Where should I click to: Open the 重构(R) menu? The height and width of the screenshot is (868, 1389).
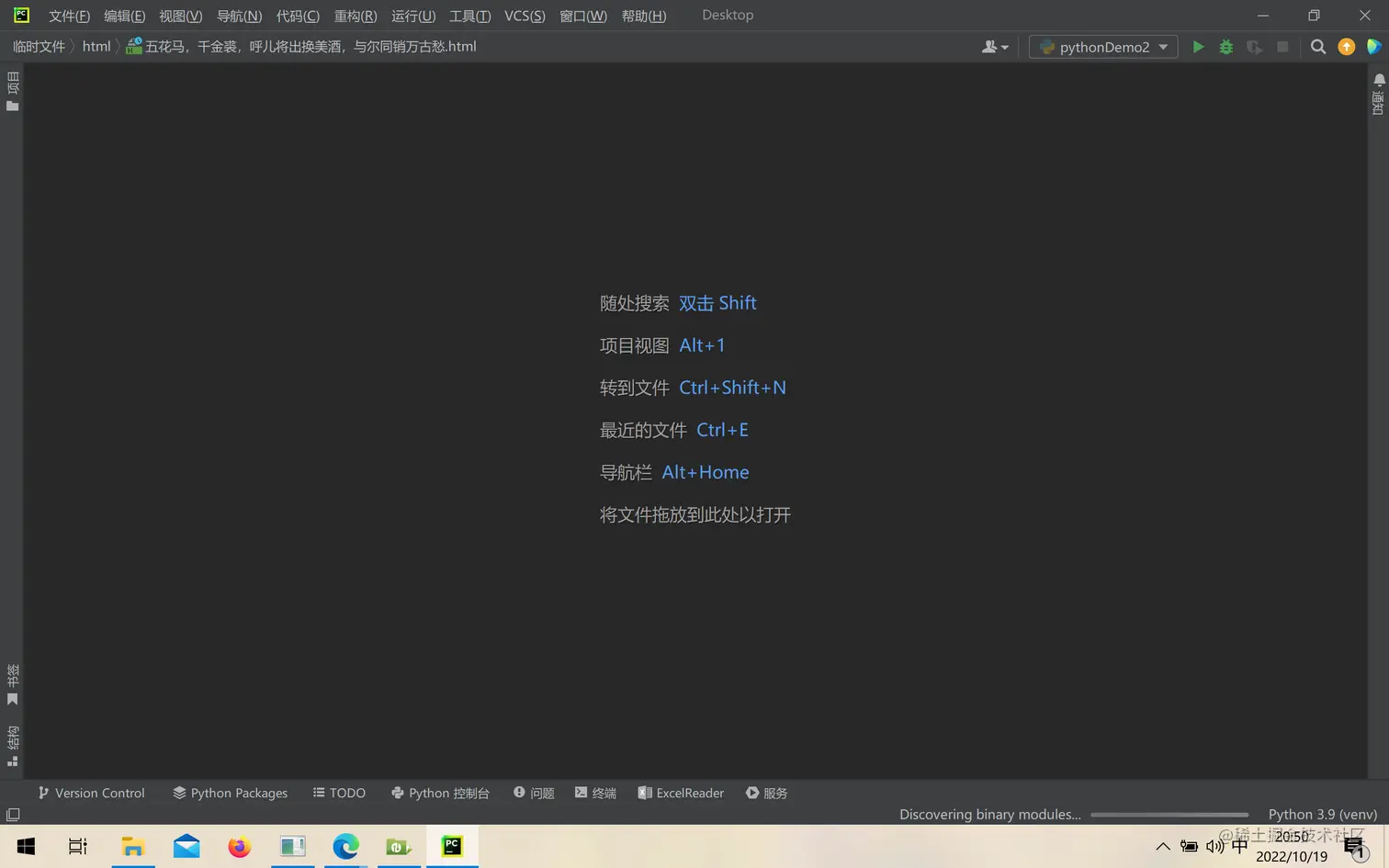356,16
